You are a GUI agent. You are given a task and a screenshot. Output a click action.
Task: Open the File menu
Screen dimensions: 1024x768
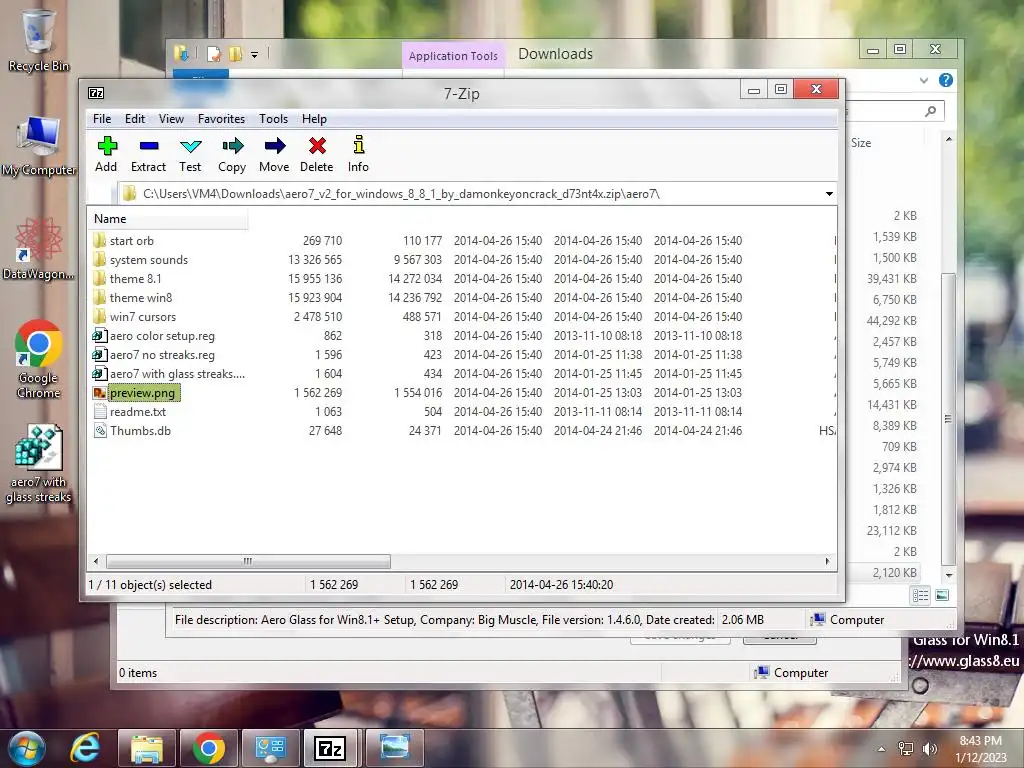pos(102,119)
